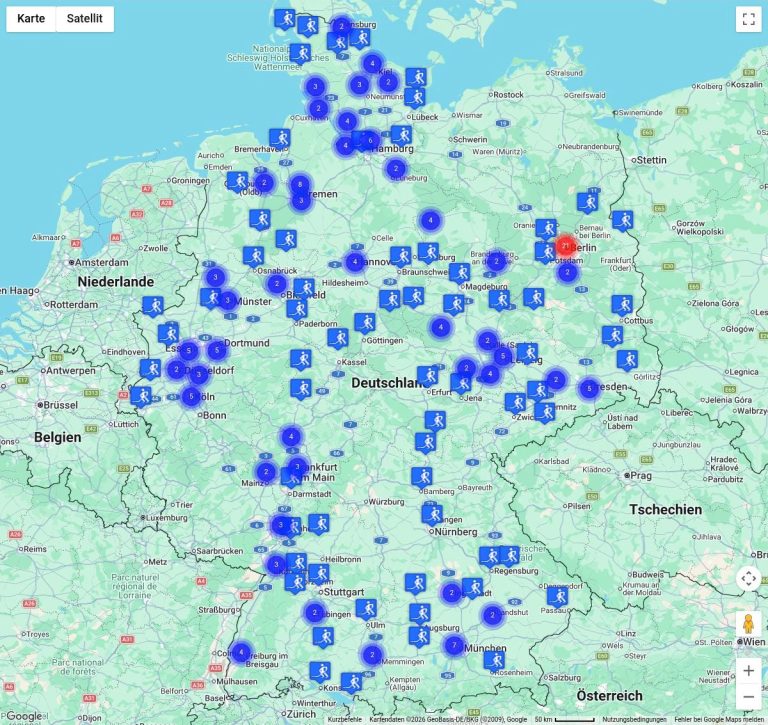The height and width of the screenshot is (725, 768).
Task: Toggle the 50 km scale bar units
Action: click(565, 720)
